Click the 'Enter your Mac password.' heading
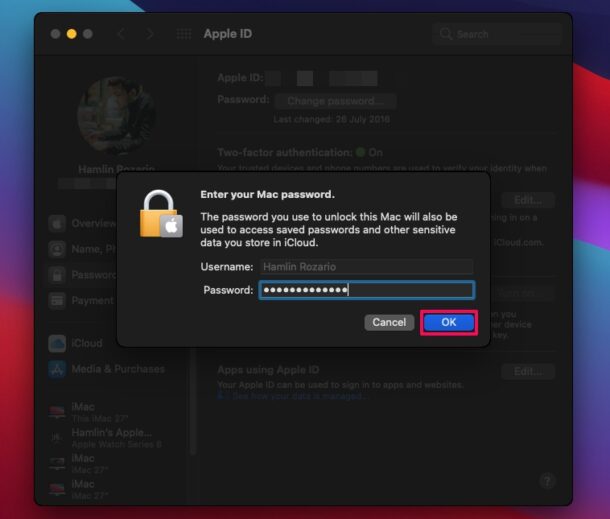Image resolution: width=610 pixels, height=519 pixels. pyautogui.click(x=268, y=195)
